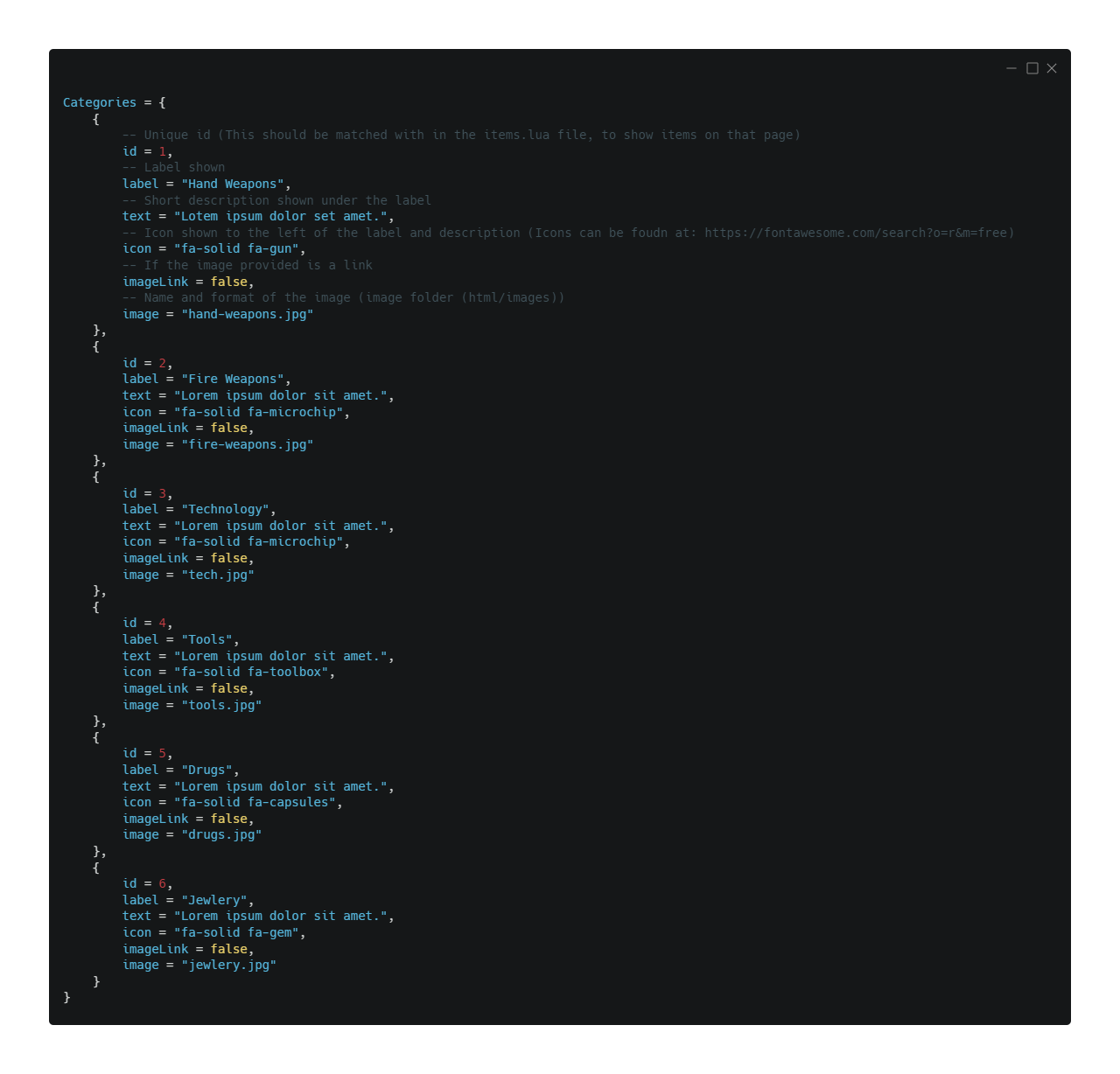1120x1074 pixels.
Task: Click the "Technology" label string
Action: coord(225,509)
